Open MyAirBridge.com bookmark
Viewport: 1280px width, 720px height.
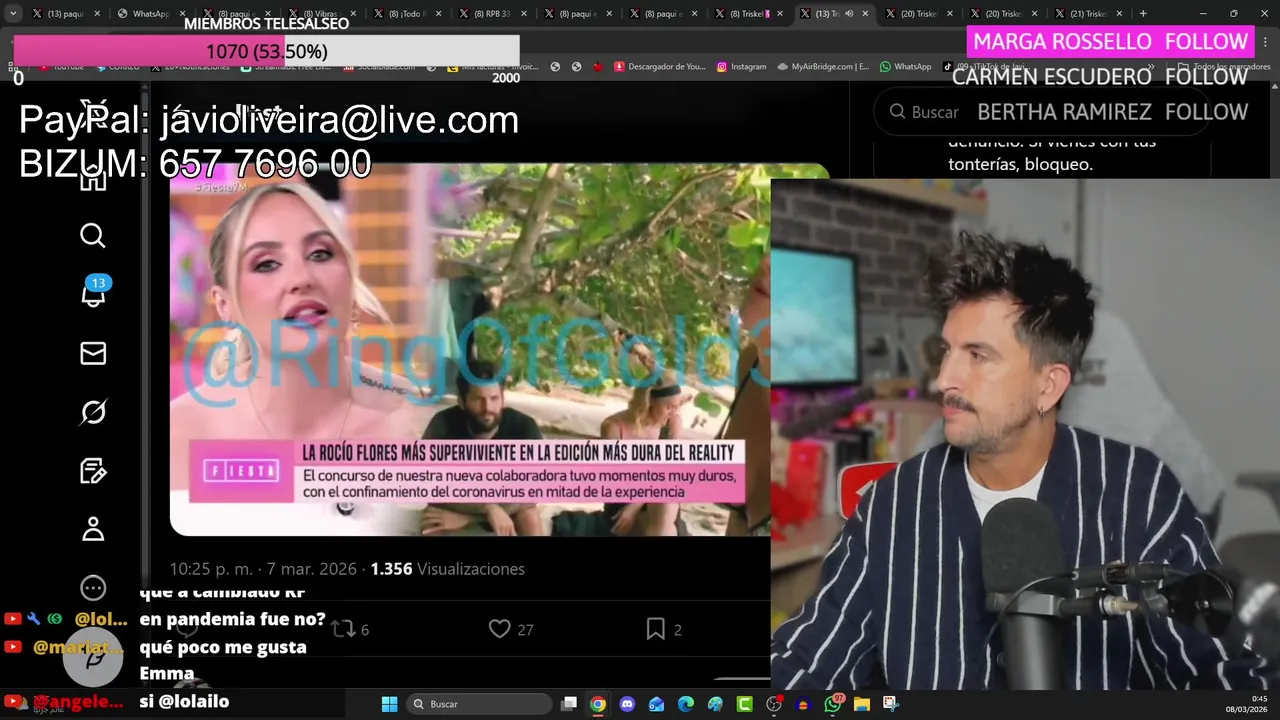[x=822, y=67]
